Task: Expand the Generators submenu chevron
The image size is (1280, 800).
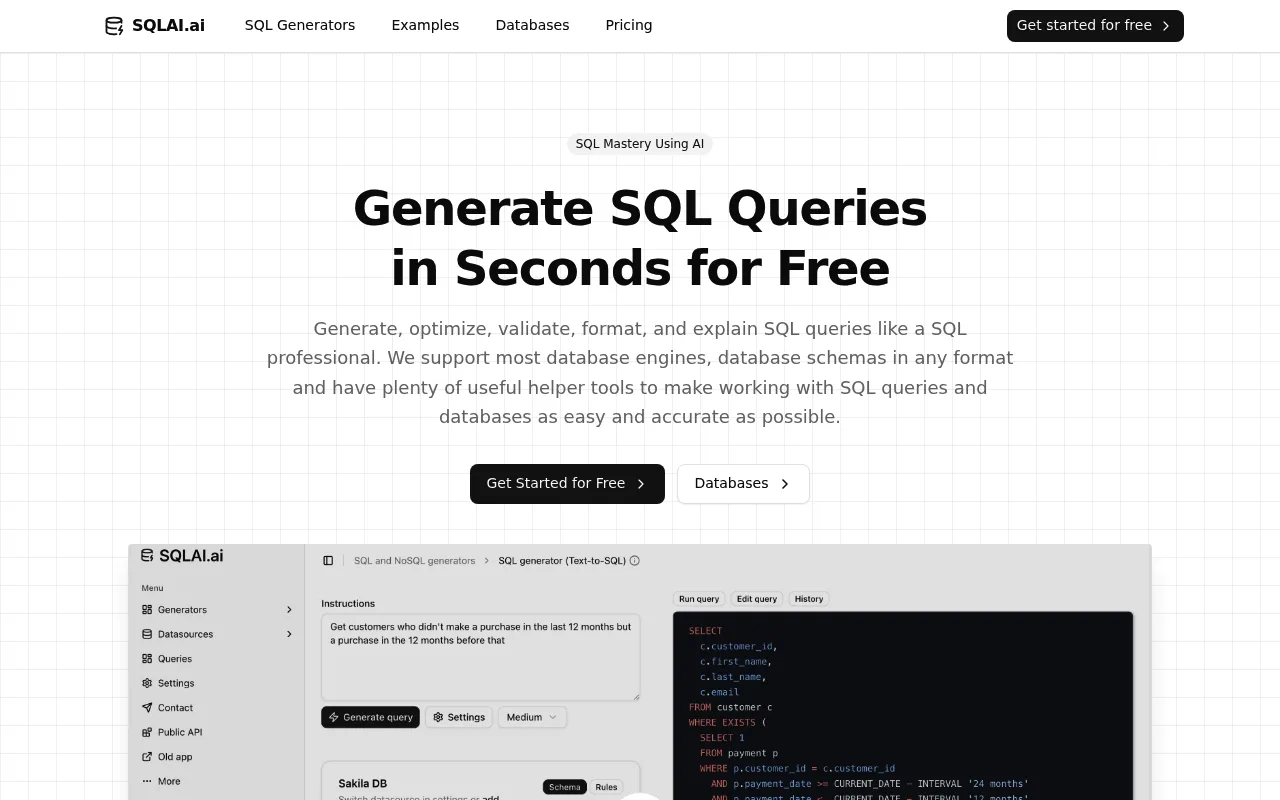Action: click(x=289, y=610)
